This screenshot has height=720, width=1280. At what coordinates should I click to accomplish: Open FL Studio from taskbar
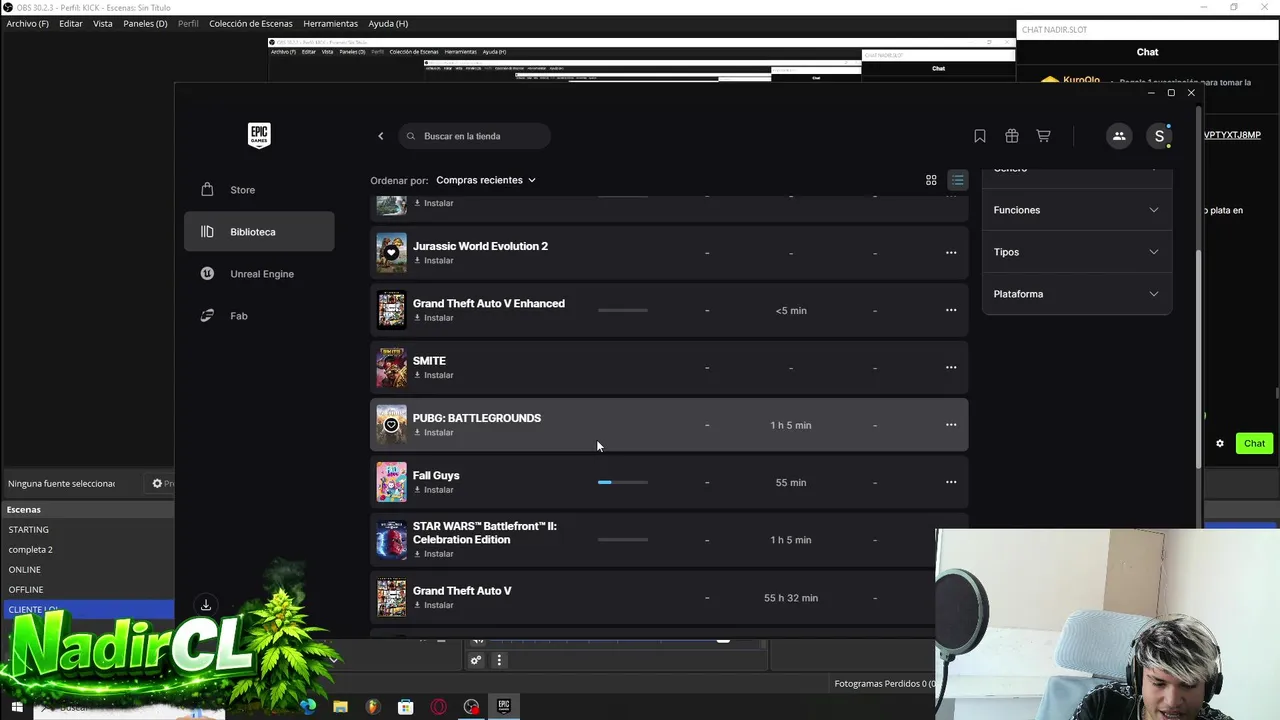[x=373, y=707]
